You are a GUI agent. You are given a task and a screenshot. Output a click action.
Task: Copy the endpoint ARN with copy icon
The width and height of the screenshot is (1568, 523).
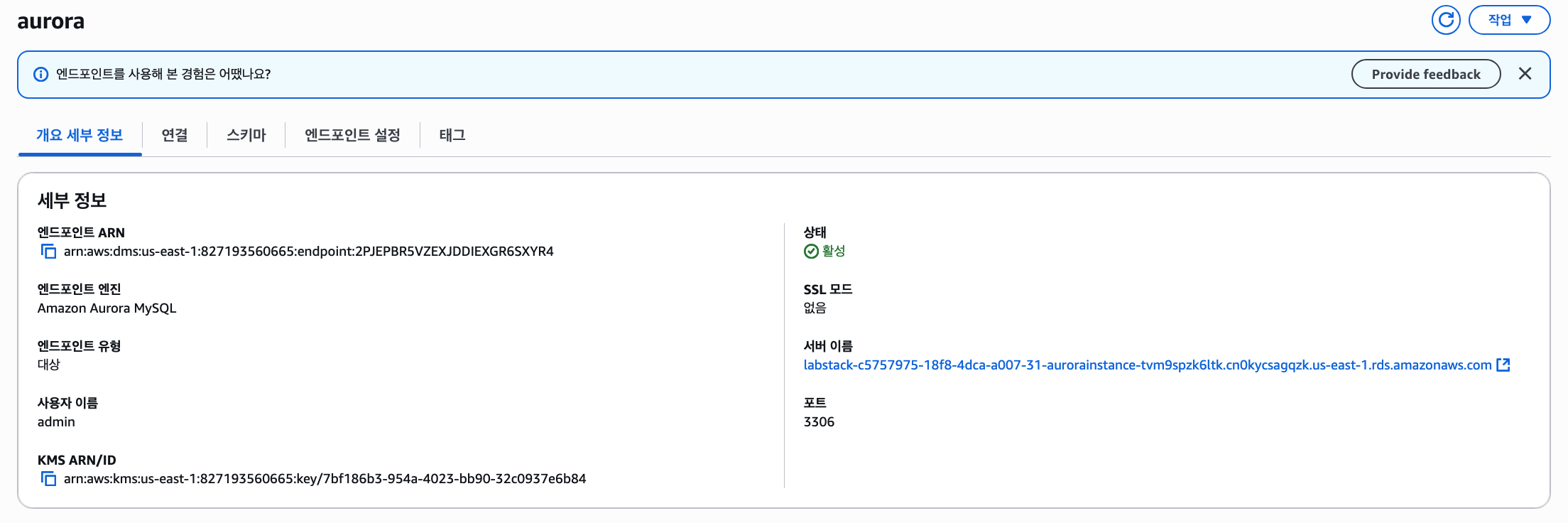pyautogui.click(x=48, y=251)
